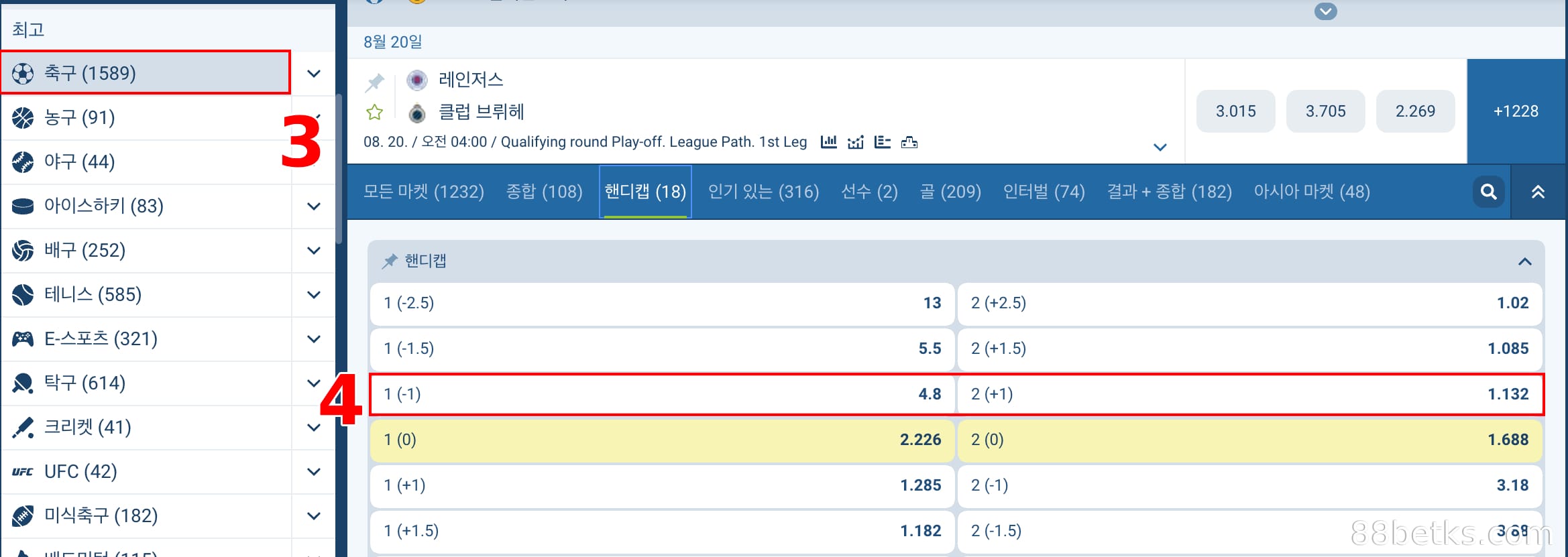
Task: Click the +1228 more markets button
Action: coord(1516,111)
